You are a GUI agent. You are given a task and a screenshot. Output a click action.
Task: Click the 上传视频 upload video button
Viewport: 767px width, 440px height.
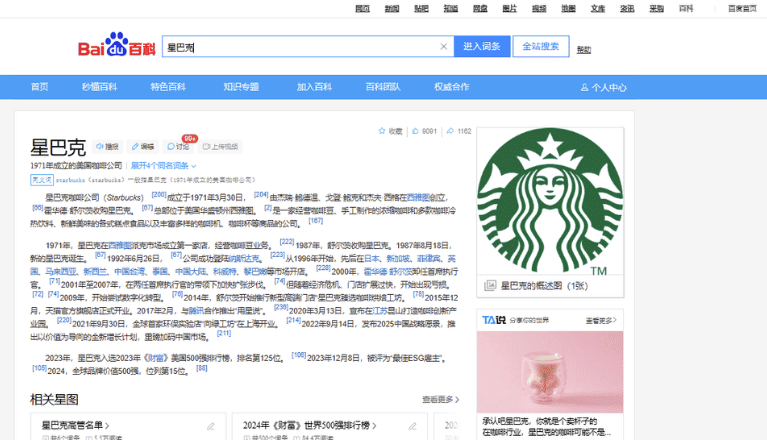220,147
